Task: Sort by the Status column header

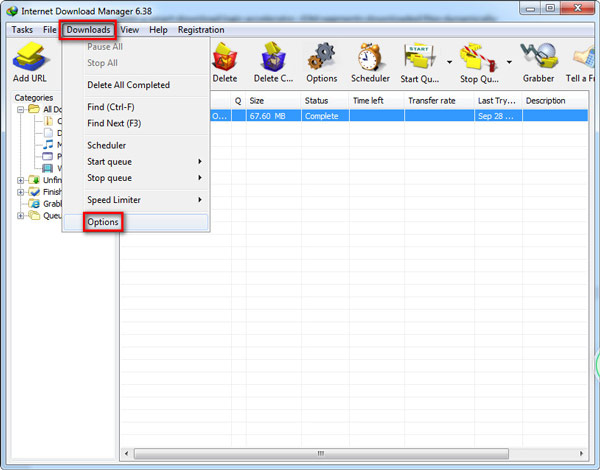Action: (325, 101)
